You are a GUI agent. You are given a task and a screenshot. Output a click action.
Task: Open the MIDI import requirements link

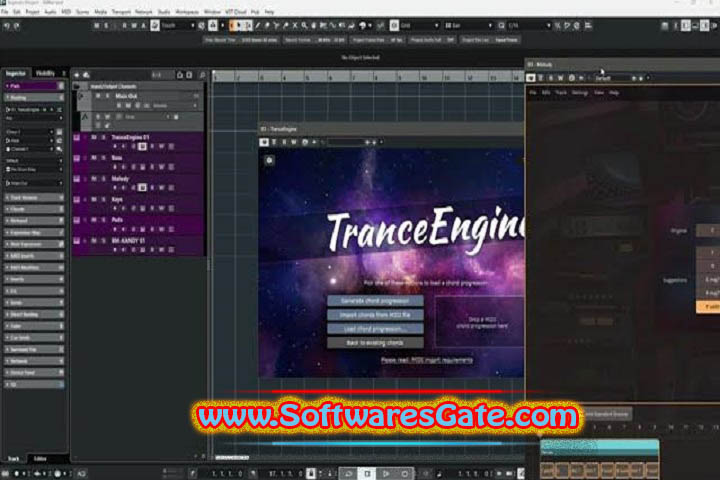(427, 360)
